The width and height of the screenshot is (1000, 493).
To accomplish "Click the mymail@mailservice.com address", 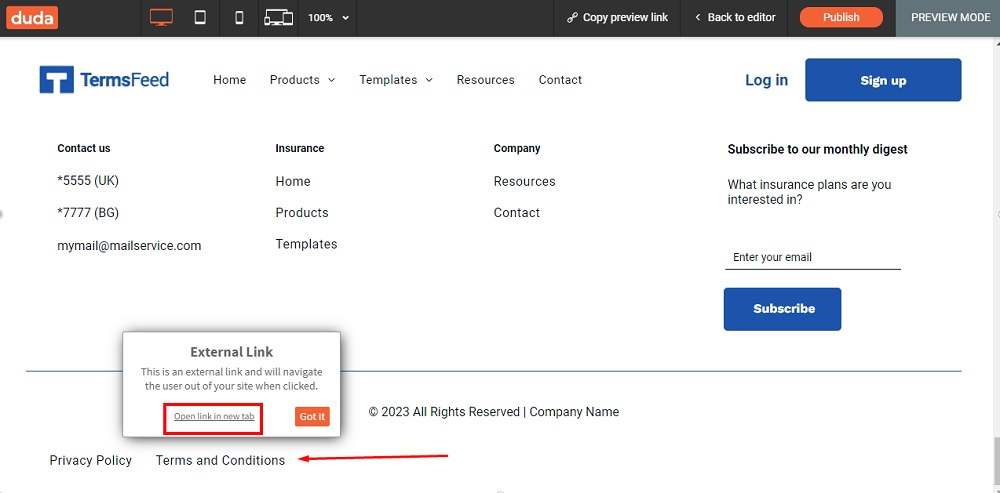I will [x=129, y=246].
